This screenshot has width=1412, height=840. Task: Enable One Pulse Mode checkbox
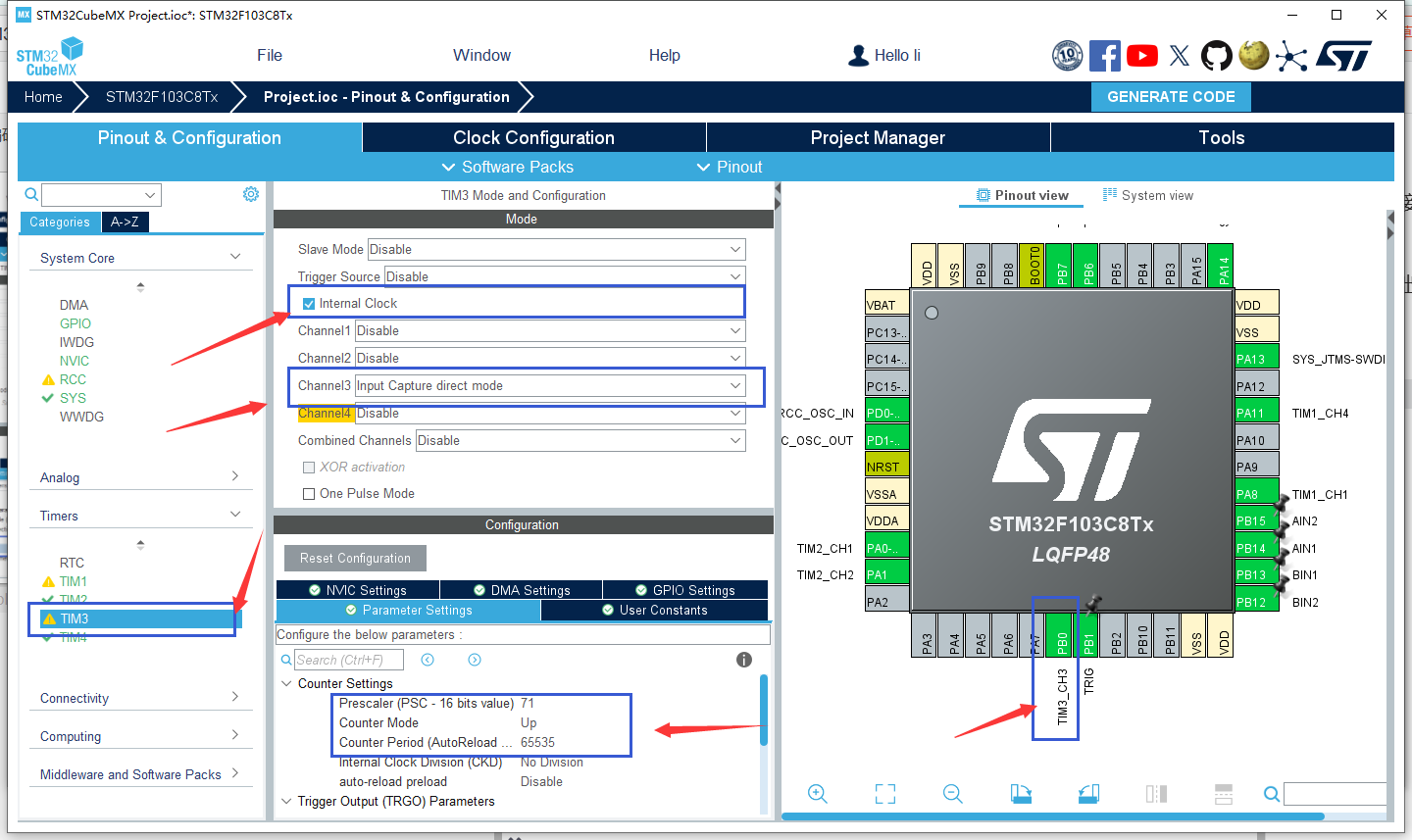click(x=309, y=494)
